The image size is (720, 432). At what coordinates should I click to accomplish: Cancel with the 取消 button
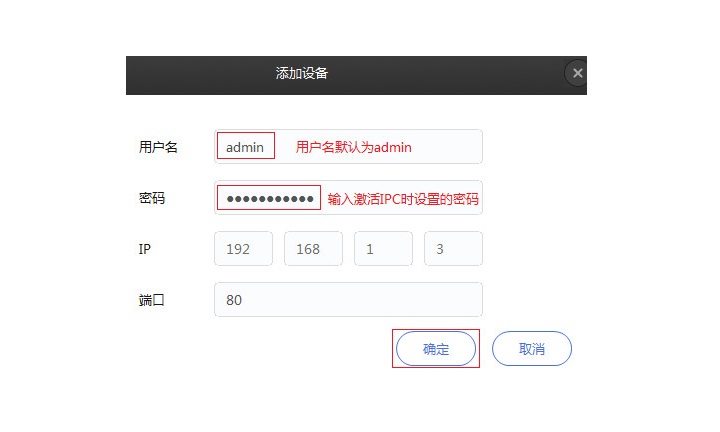(x=532, y=348)
